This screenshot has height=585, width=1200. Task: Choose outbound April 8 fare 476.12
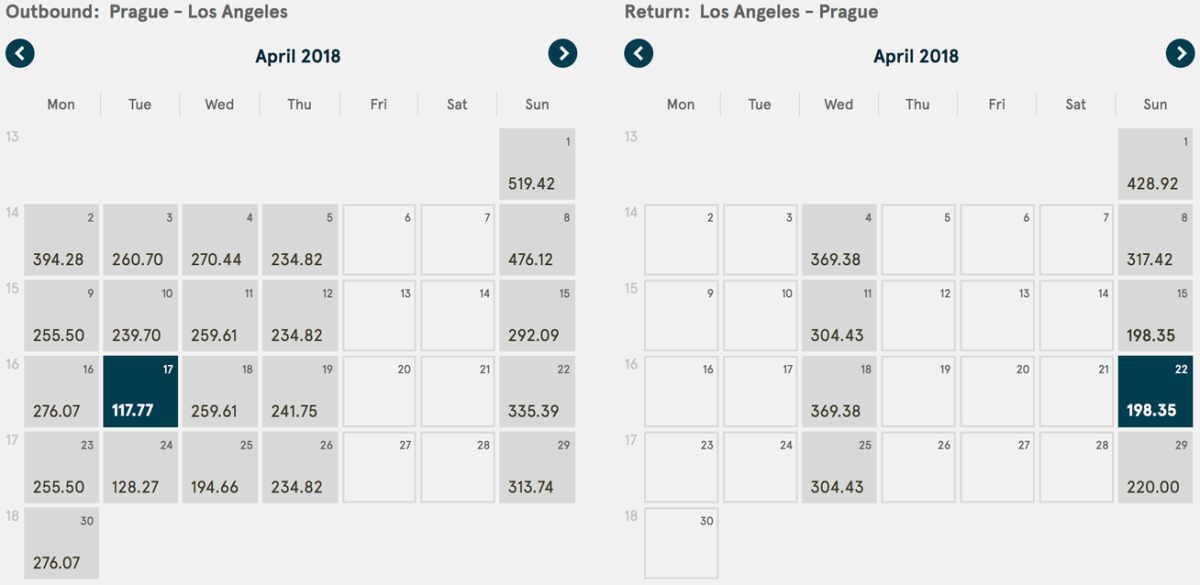[x=537, y=240]
